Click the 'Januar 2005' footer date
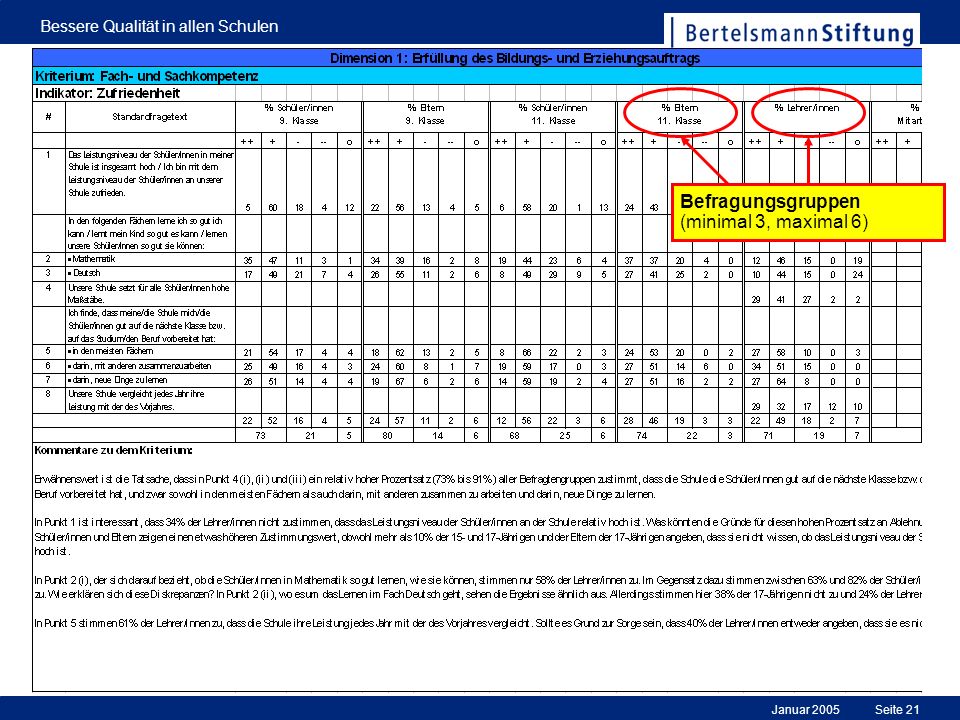The image size is (960, 720). coord(805,710)
